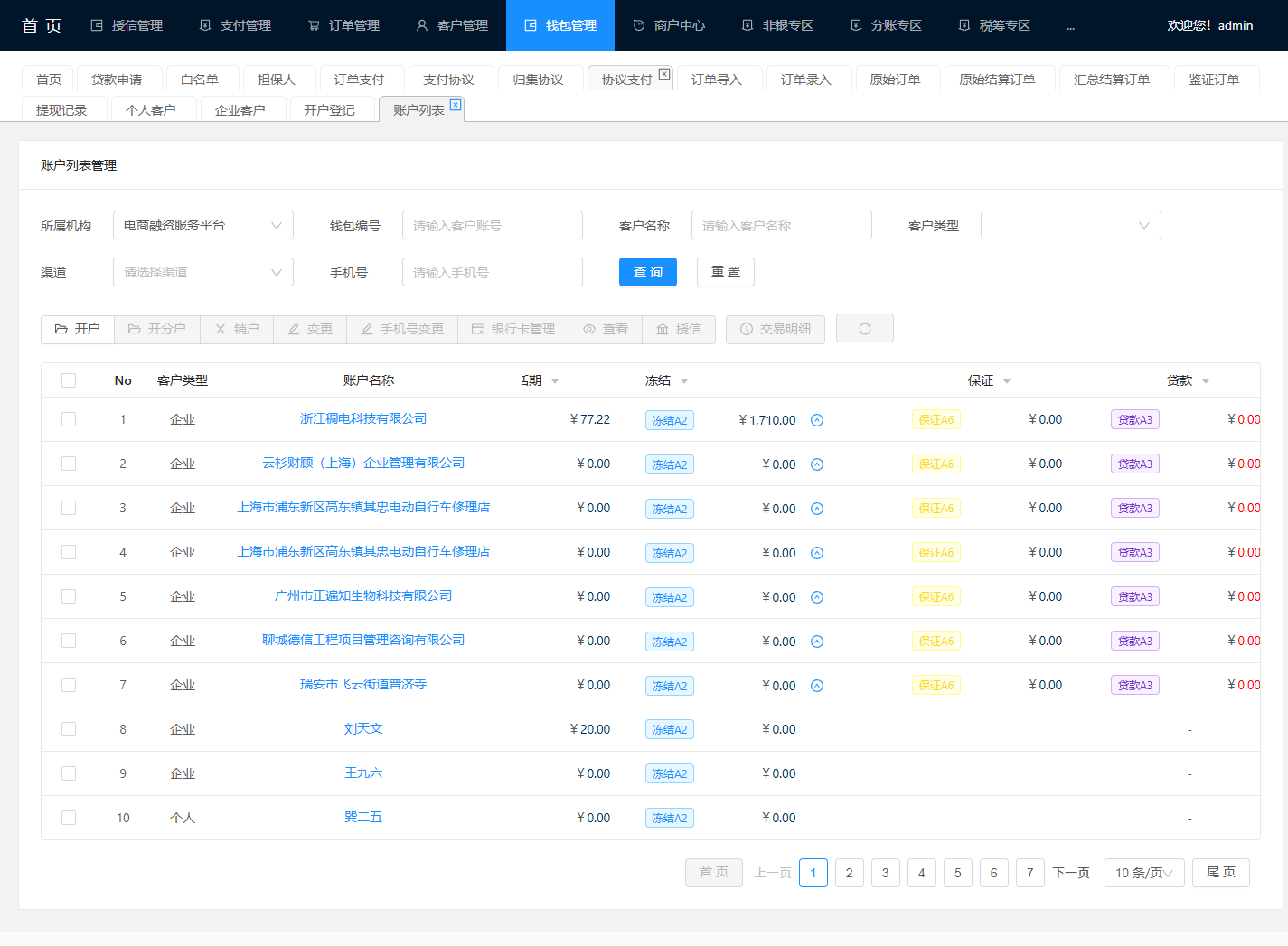Expand frozen details arrow for 瑞安市飞云街道普济寺
Screen dimensions: 1288x946
[x=817, y=686]
